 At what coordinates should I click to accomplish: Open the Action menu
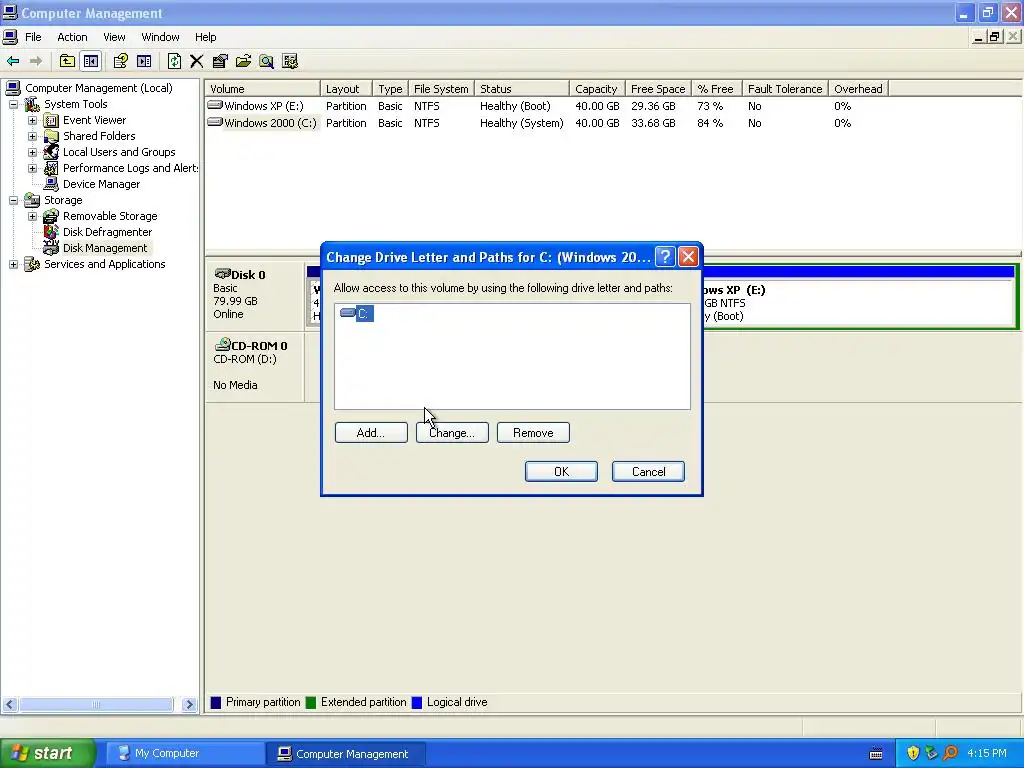72,37
